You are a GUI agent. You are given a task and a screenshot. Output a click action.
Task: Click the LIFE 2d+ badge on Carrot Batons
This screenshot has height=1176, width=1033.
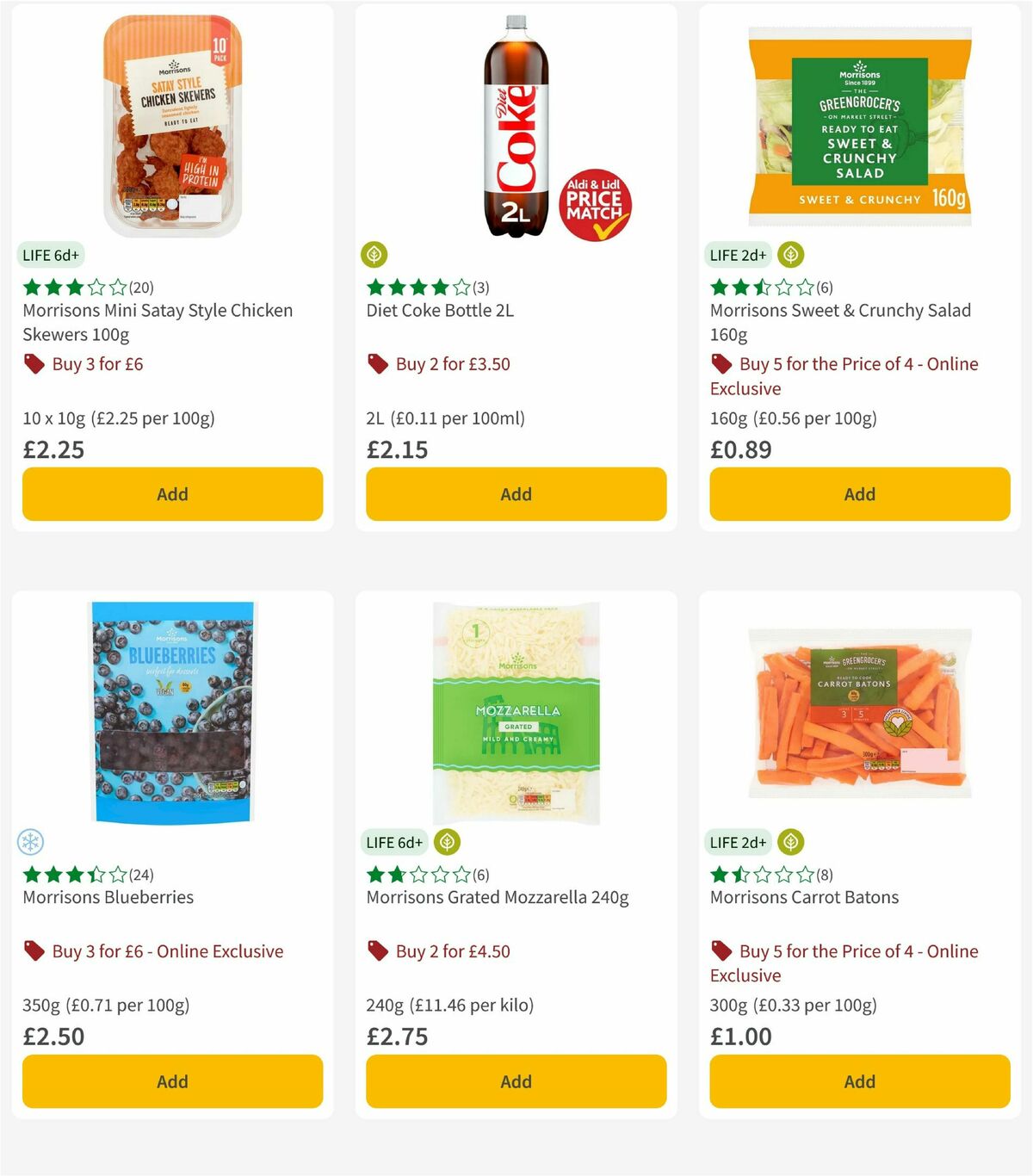[x=739, y=843]
